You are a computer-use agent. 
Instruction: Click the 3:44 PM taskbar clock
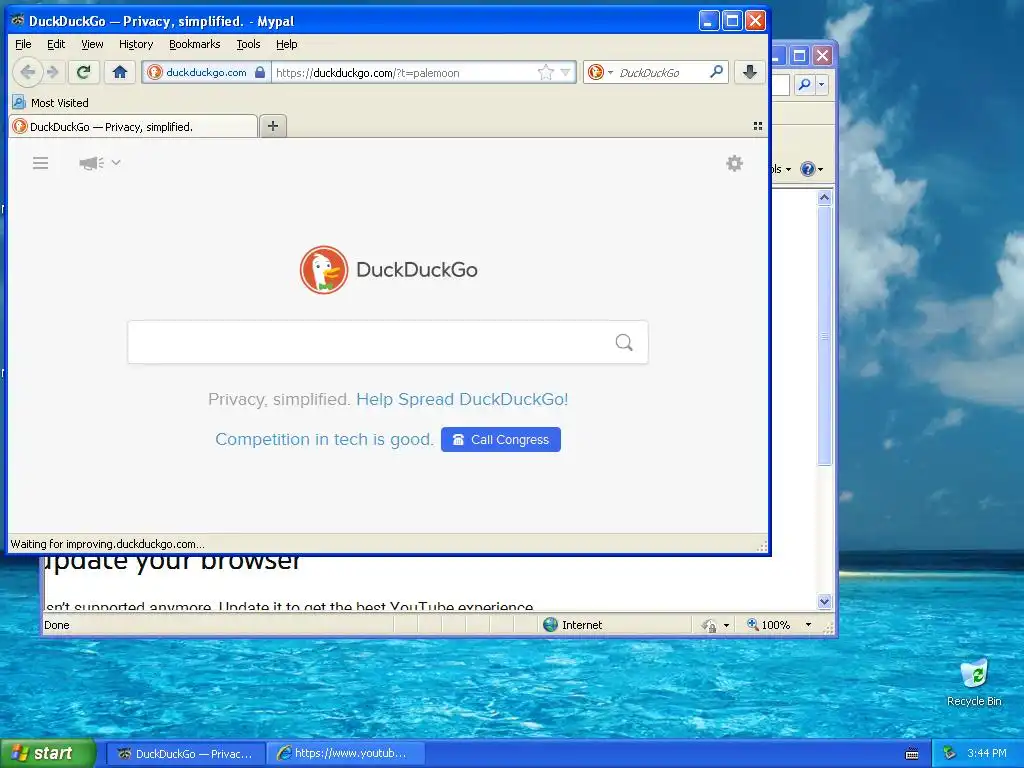click(987, 754)
